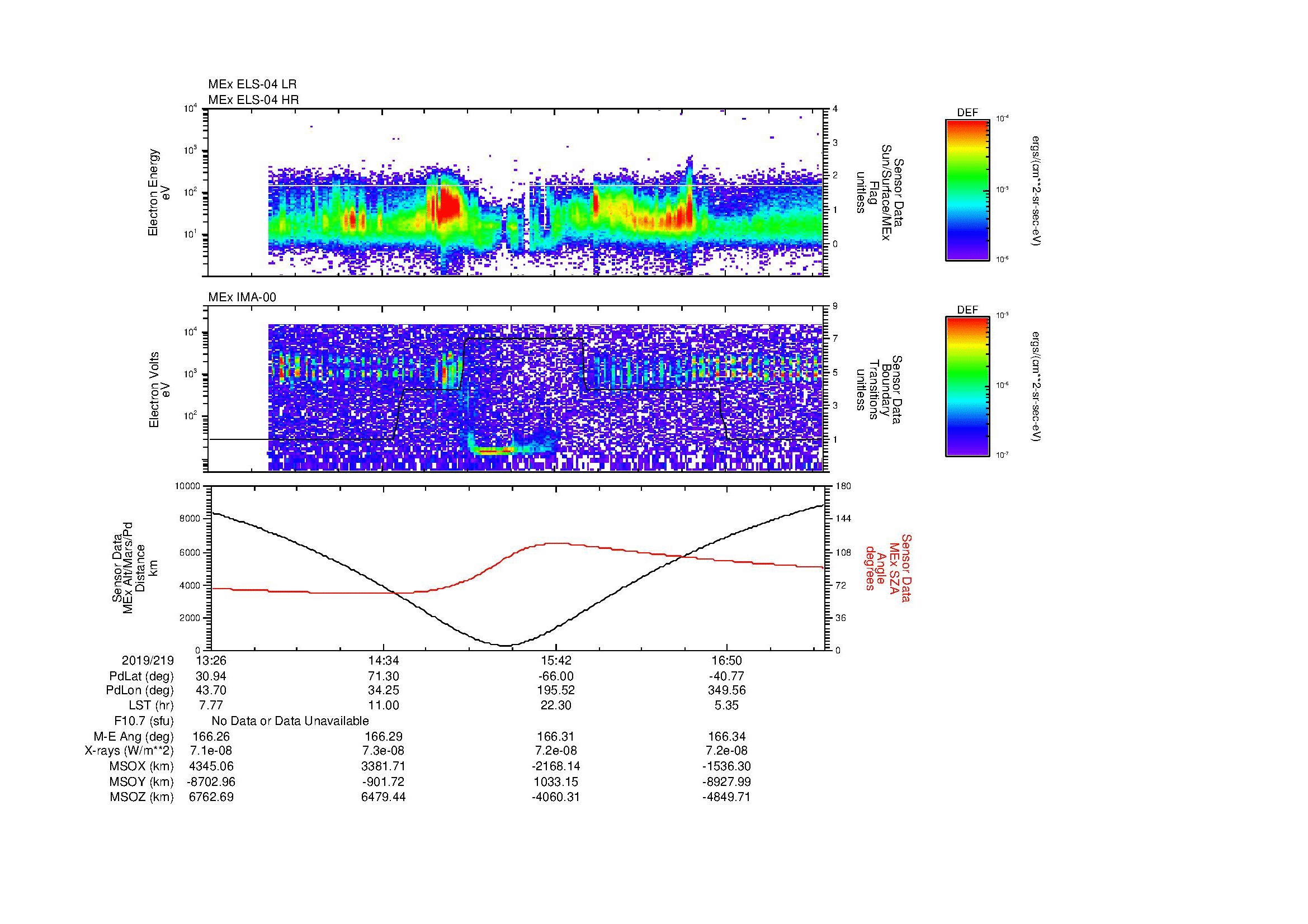This screenshot has height=924, width=1308.
Task: Click the time tick '14:34'
Action: coord(384,661)
